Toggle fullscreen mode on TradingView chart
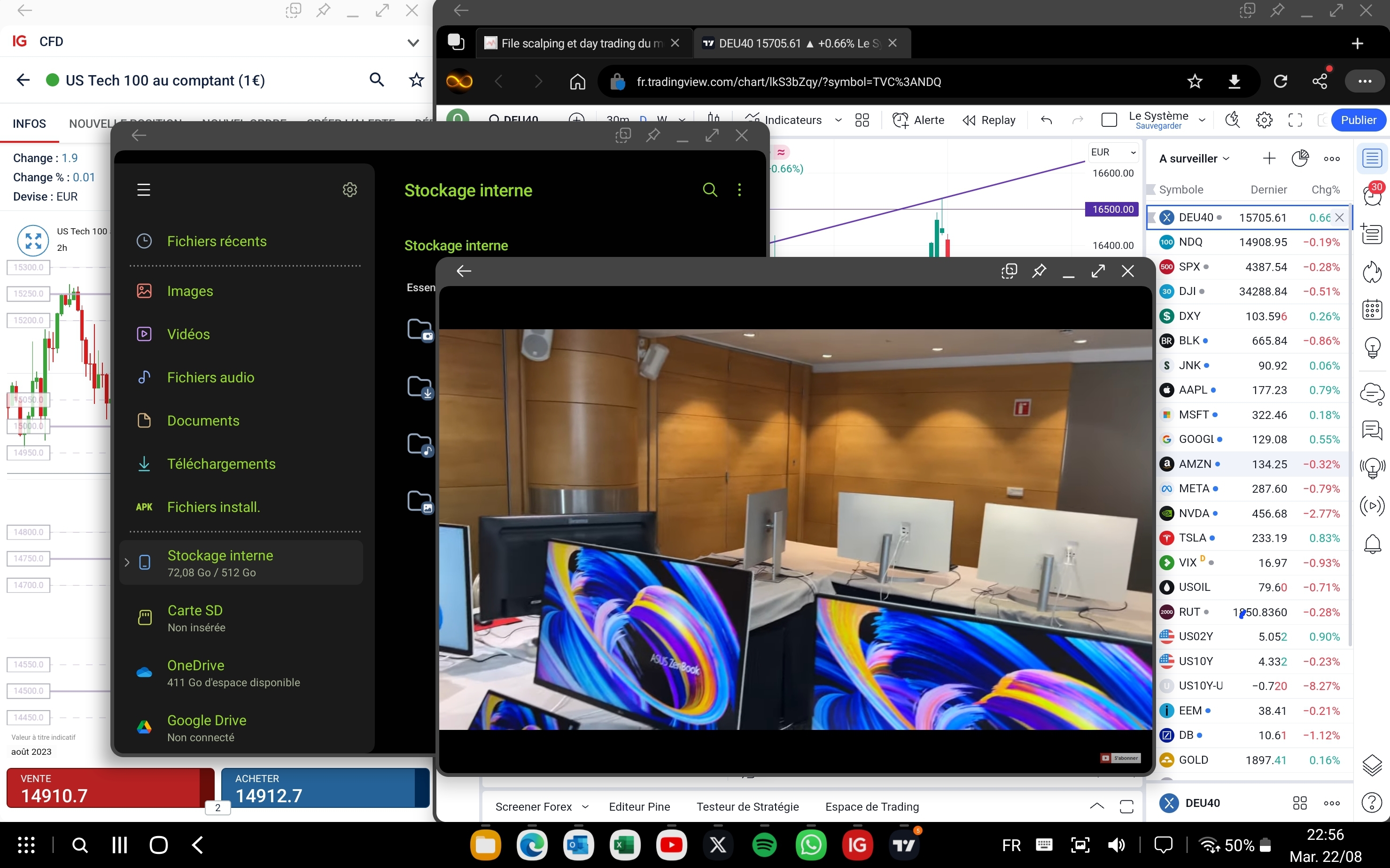The image size is (1390, 868). point(1295,120)
